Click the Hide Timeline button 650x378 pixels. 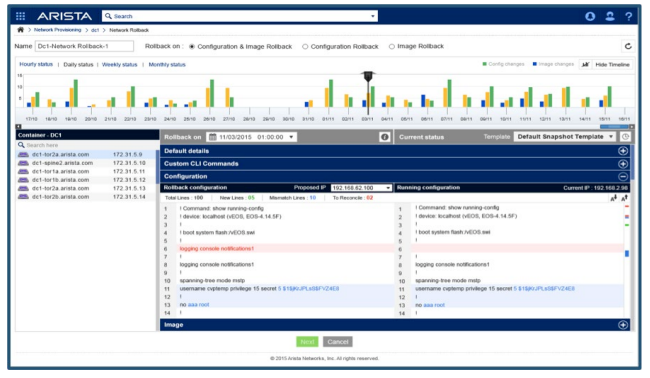612,65
